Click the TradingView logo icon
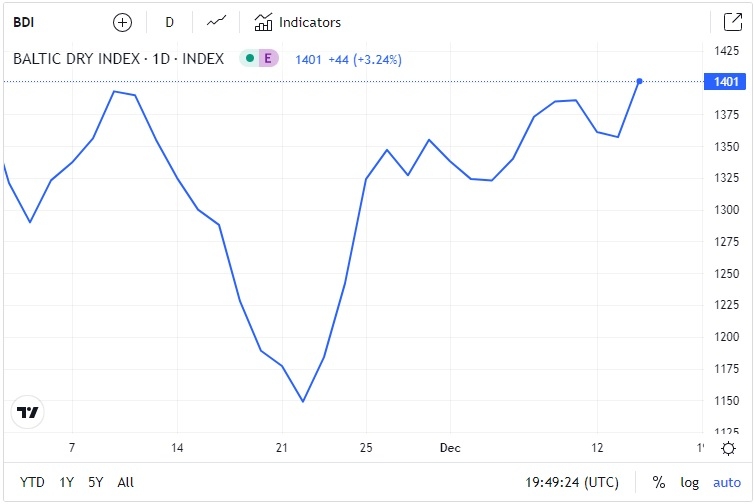754x504 pixels. click(28, 412)
